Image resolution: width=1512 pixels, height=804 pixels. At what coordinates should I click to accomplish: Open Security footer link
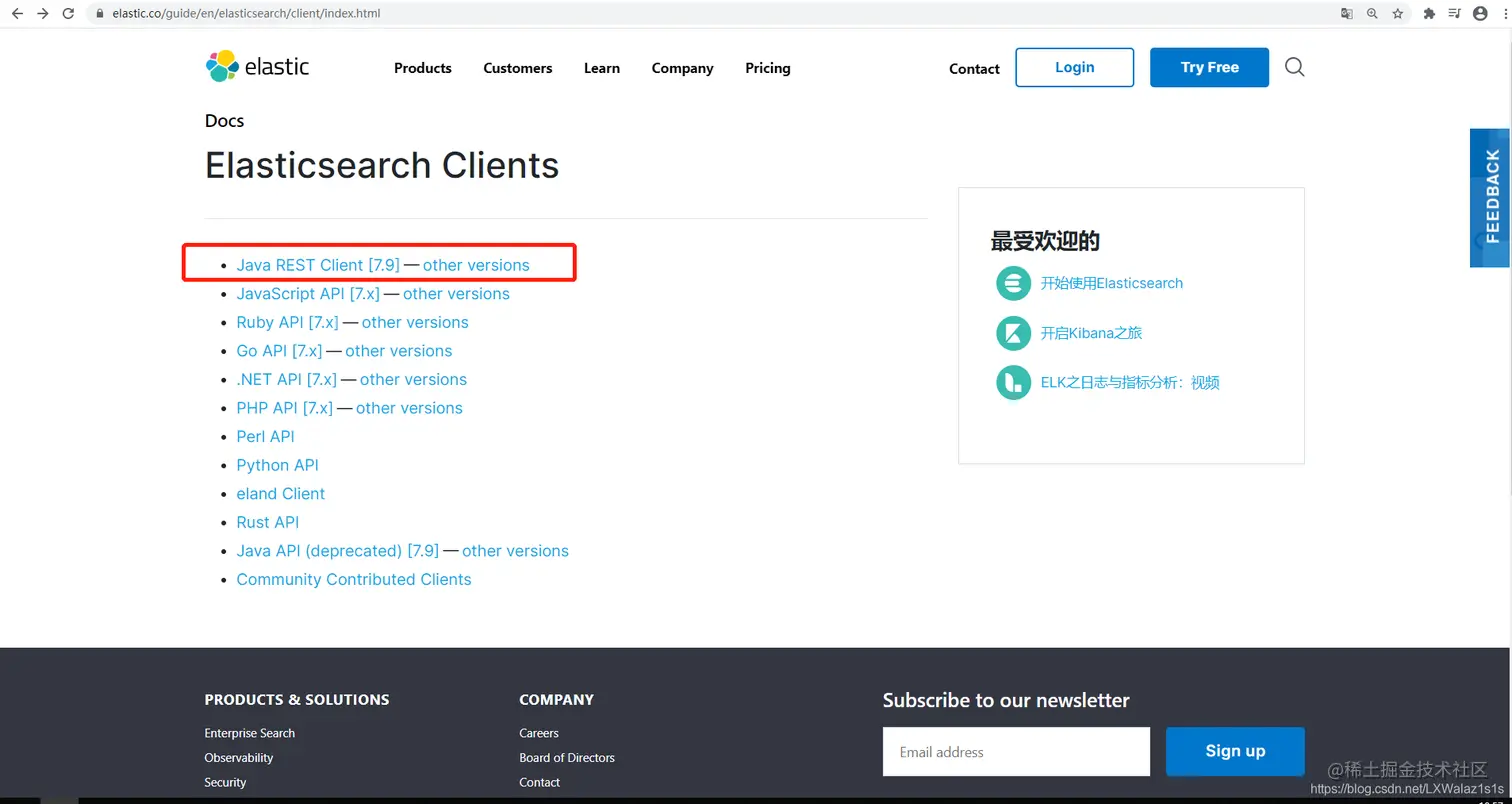pos(225,782)
